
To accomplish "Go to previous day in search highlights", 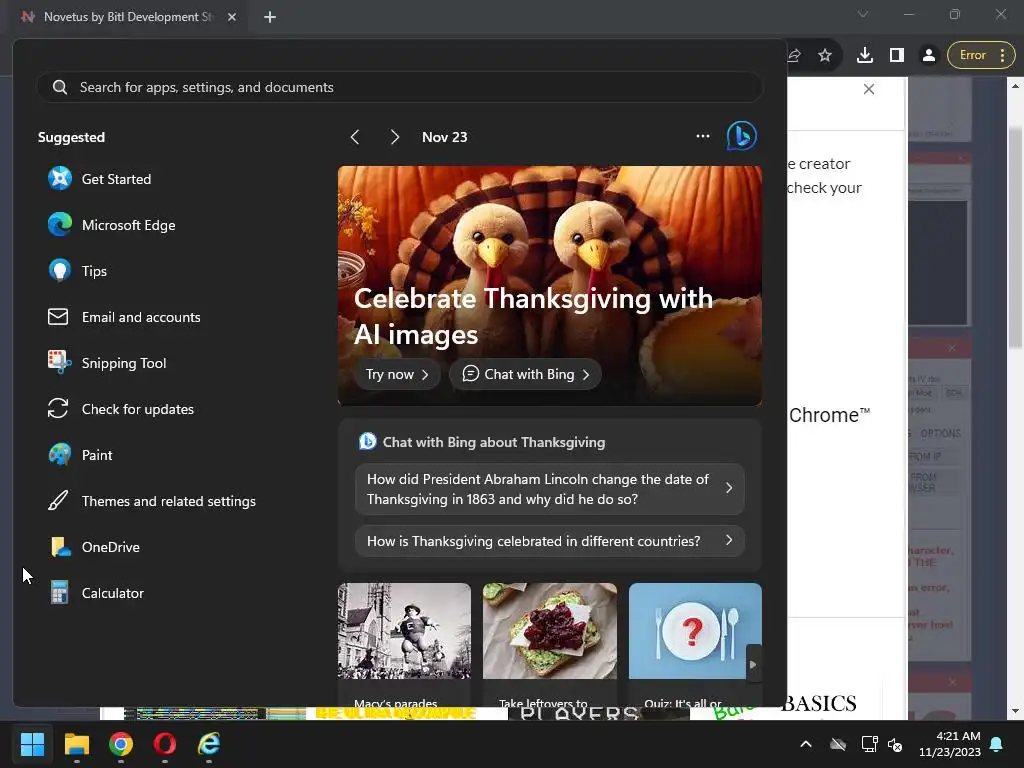I will pos(355,137).
